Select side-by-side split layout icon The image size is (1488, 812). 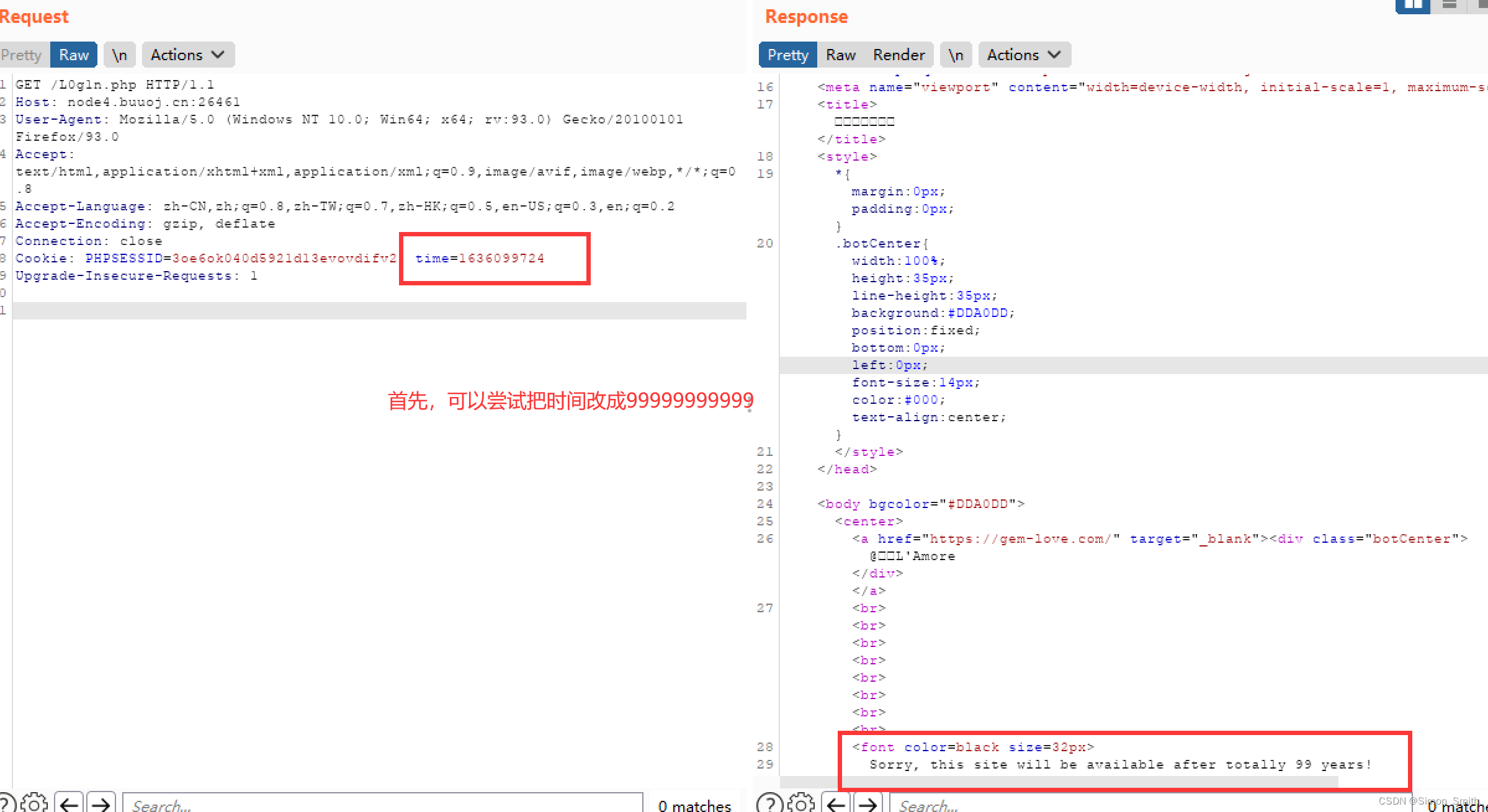pyautogui.click(x=1413, y=5)
